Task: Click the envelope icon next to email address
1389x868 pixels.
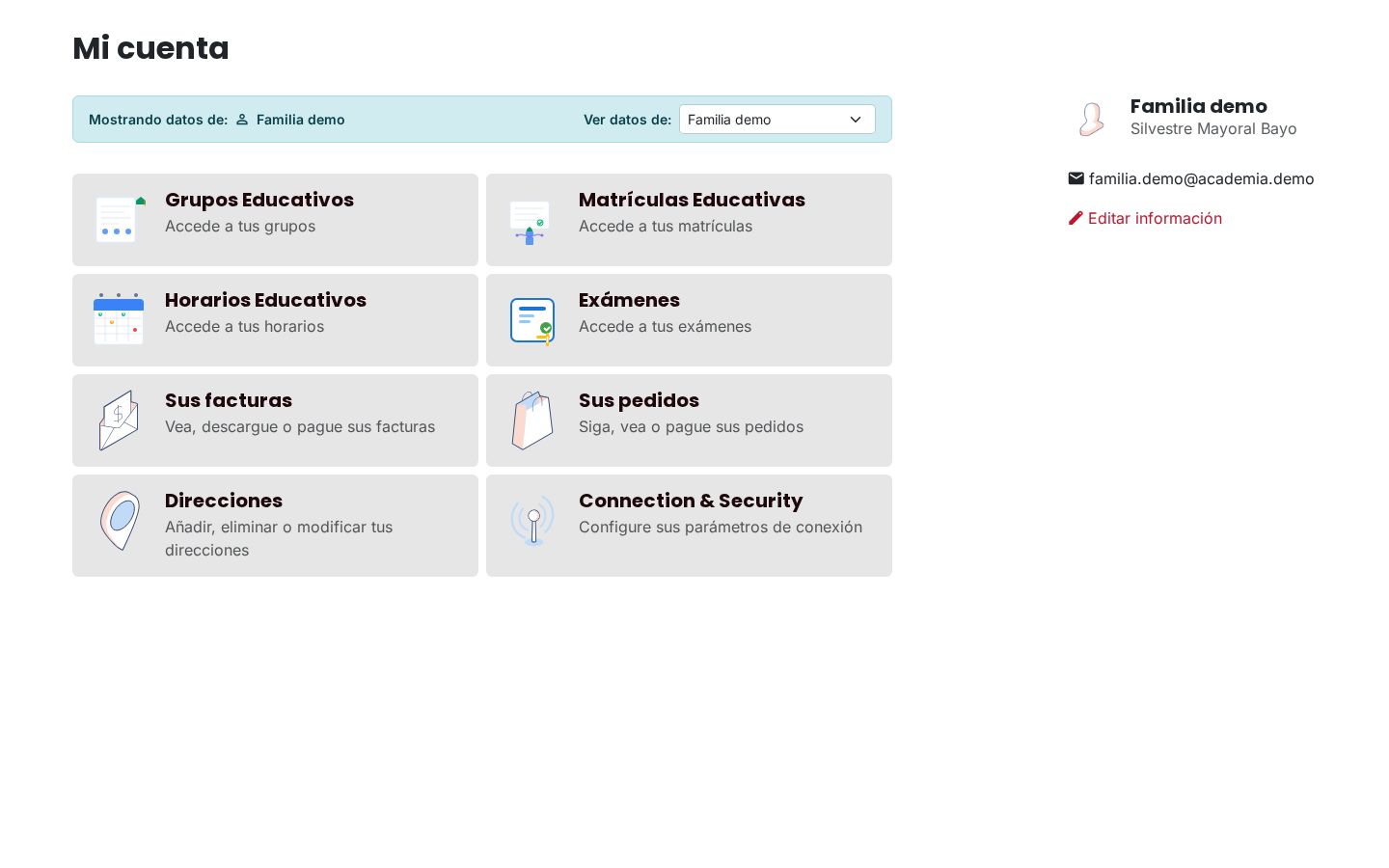Action: [1076, 178]
